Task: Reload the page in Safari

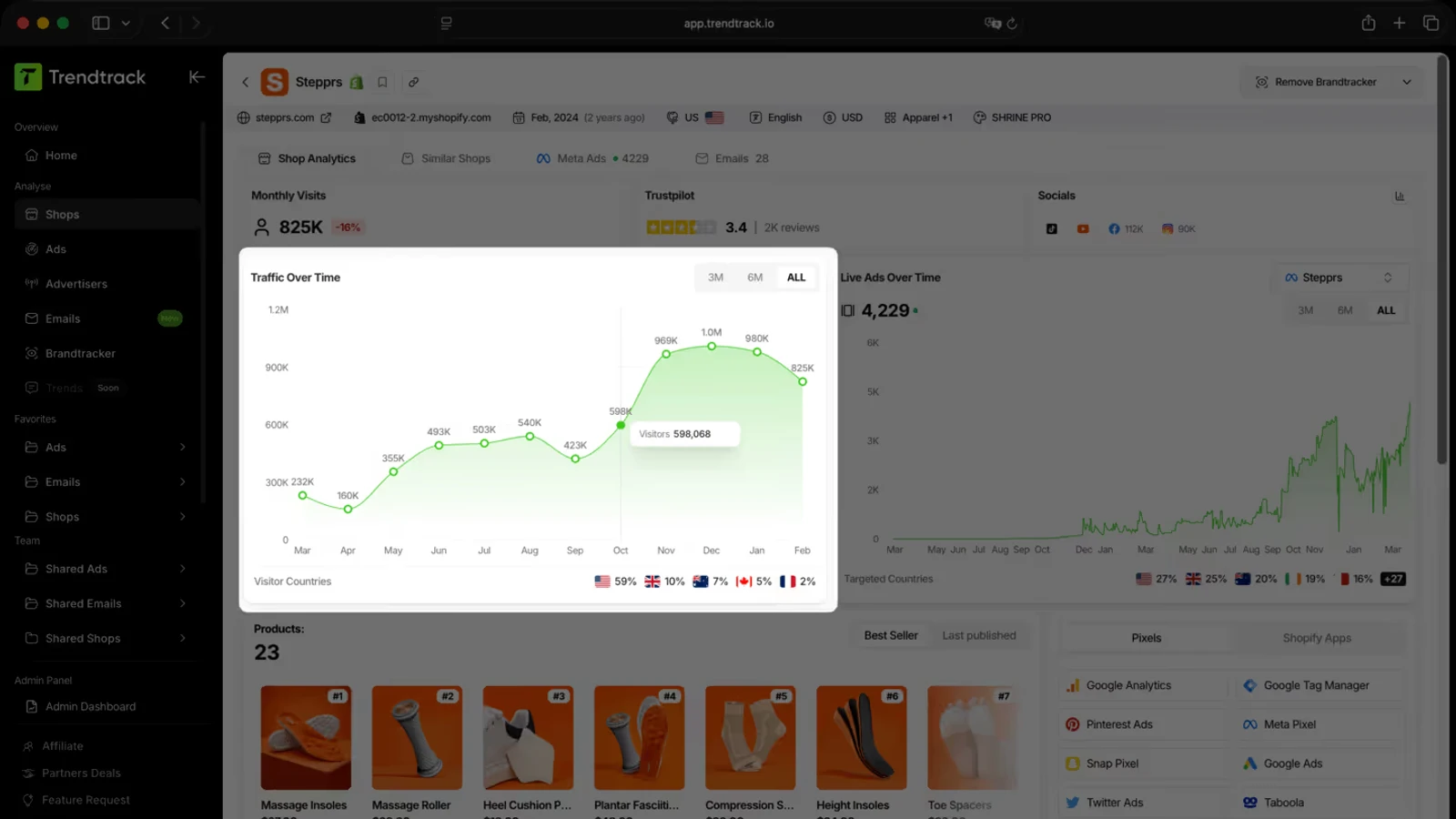Action: point(1012,24)
